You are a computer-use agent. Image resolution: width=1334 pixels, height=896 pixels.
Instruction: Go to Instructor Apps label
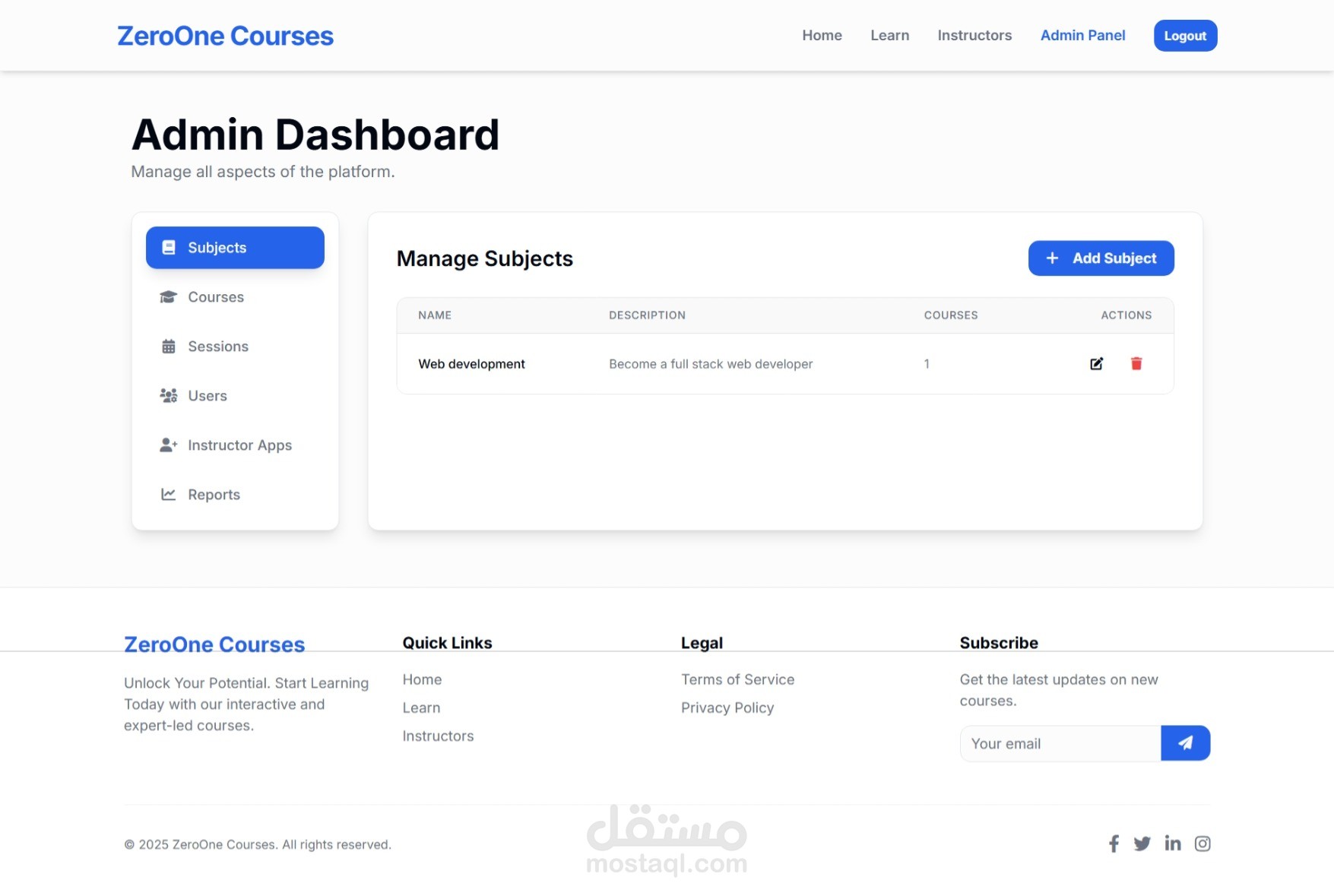click(x=240, y=445)
